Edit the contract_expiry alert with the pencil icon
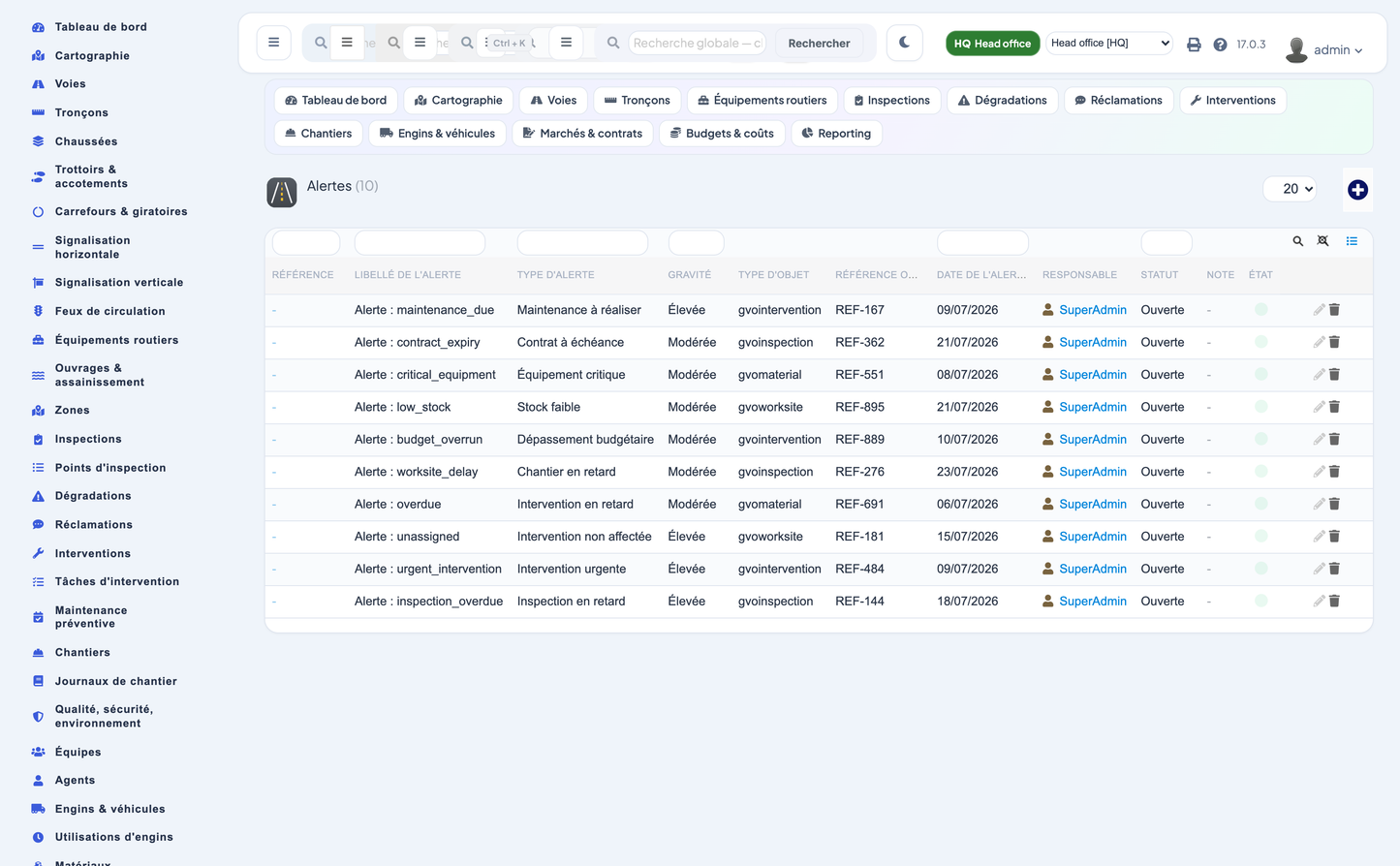 [1319, 342]
